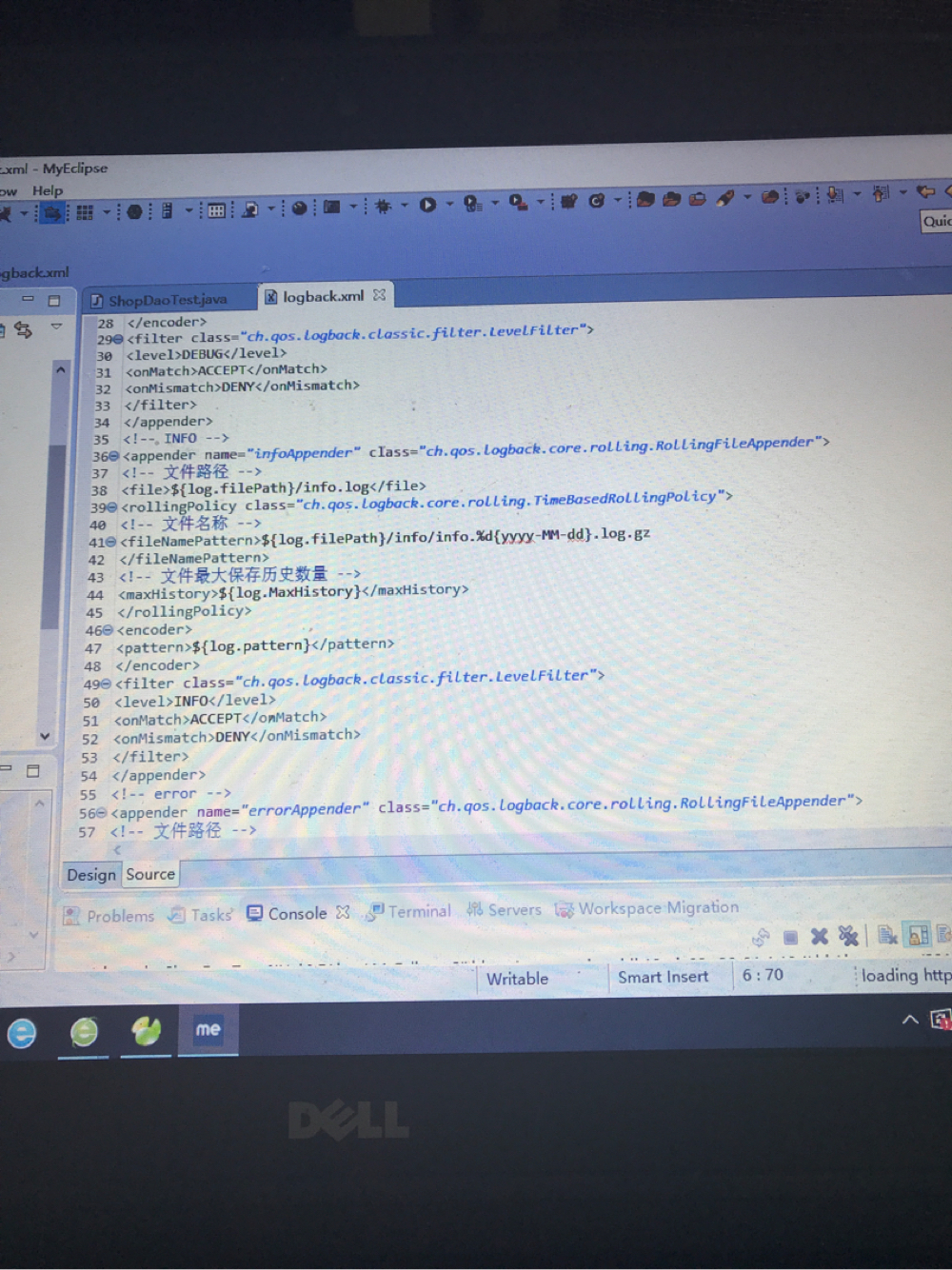Click the highlighted perspective icon at toolbar left
The width and height of the screenshot is (952, 1270).
tap(51, 213)
